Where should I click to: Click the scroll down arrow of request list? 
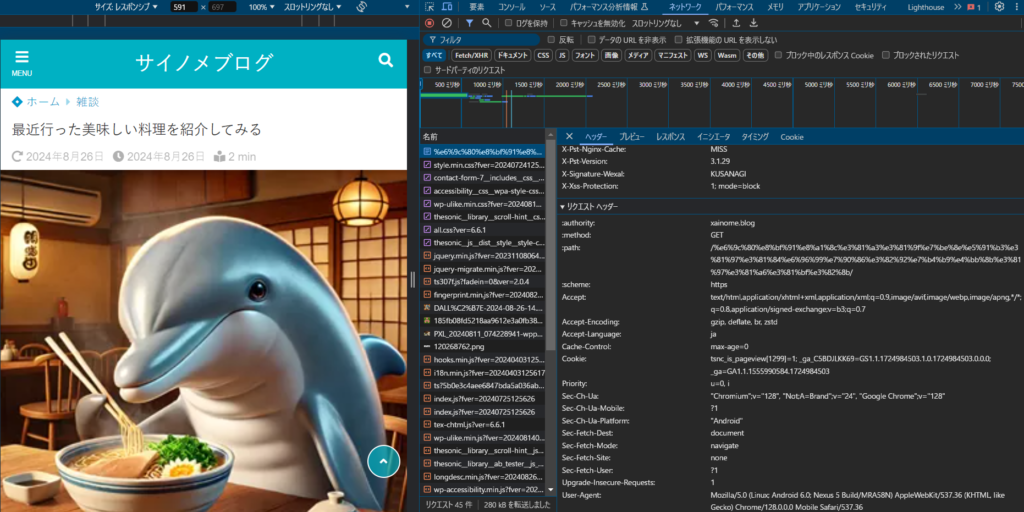click(x=550, y=489)
